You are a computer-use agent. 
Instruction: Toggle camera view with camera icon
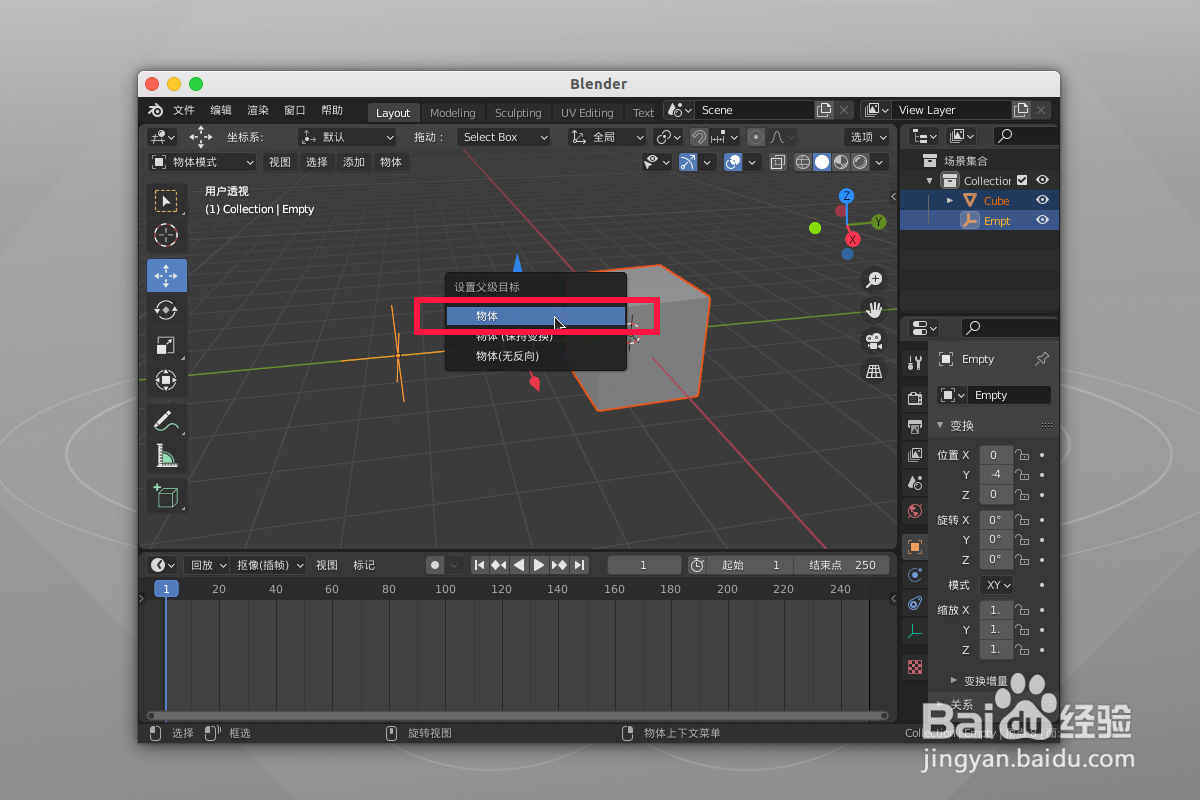tap(874, 341)
